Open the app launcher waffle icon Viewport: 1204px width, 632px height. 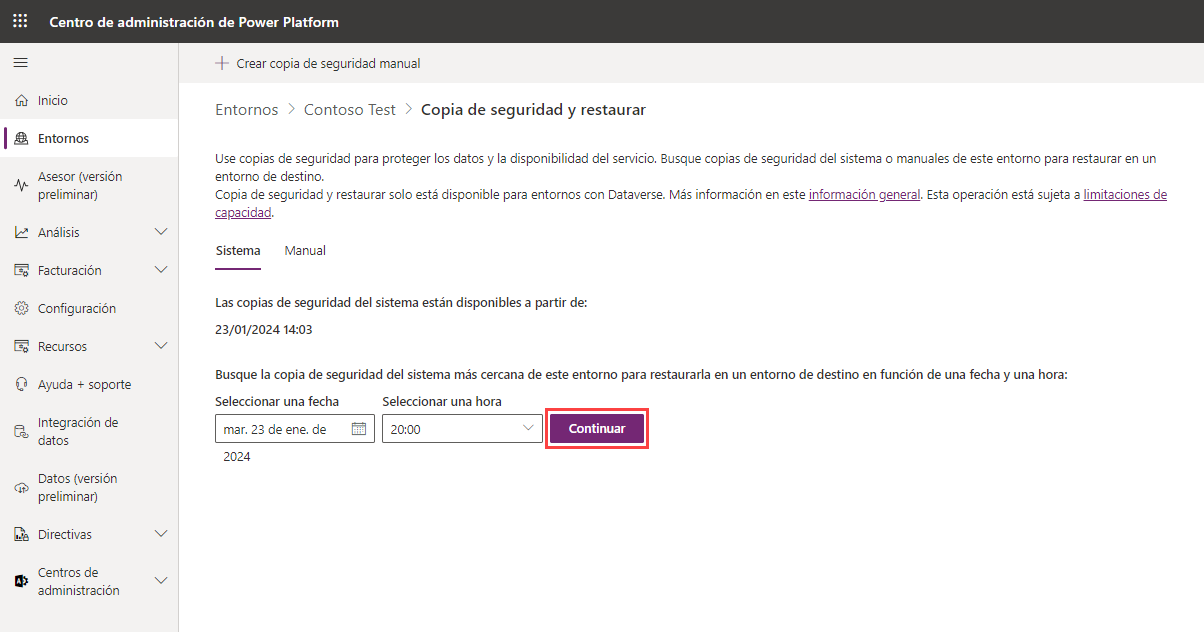(20, 21)
